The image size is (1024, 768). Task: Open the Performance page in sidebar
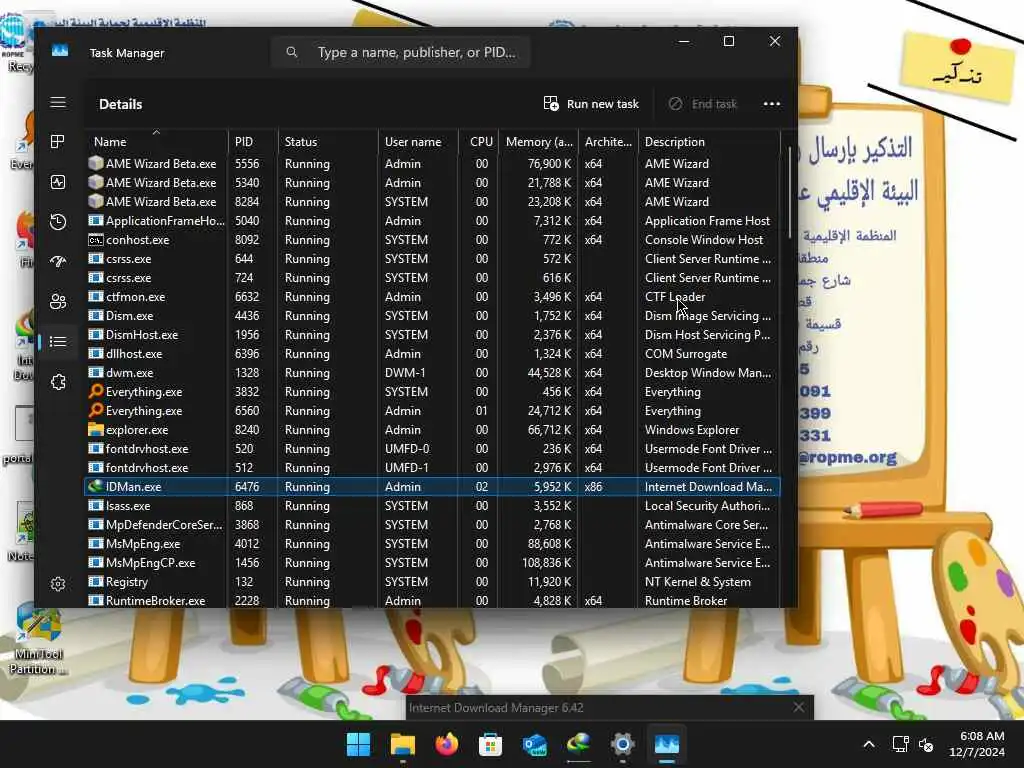(x=58, y=182)
